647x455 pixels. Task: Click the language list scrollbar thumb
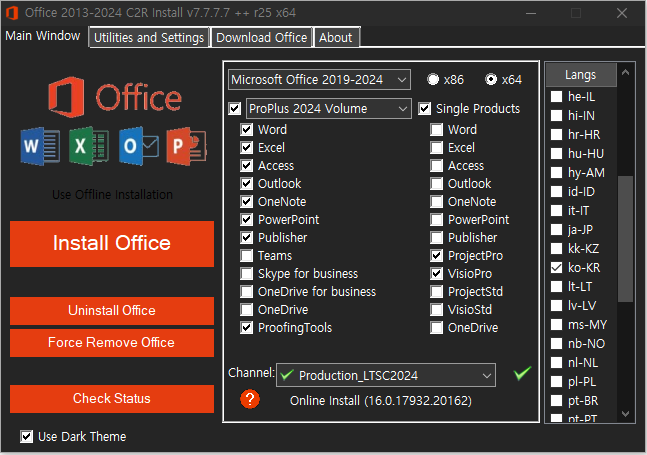[x=626, y=239]
